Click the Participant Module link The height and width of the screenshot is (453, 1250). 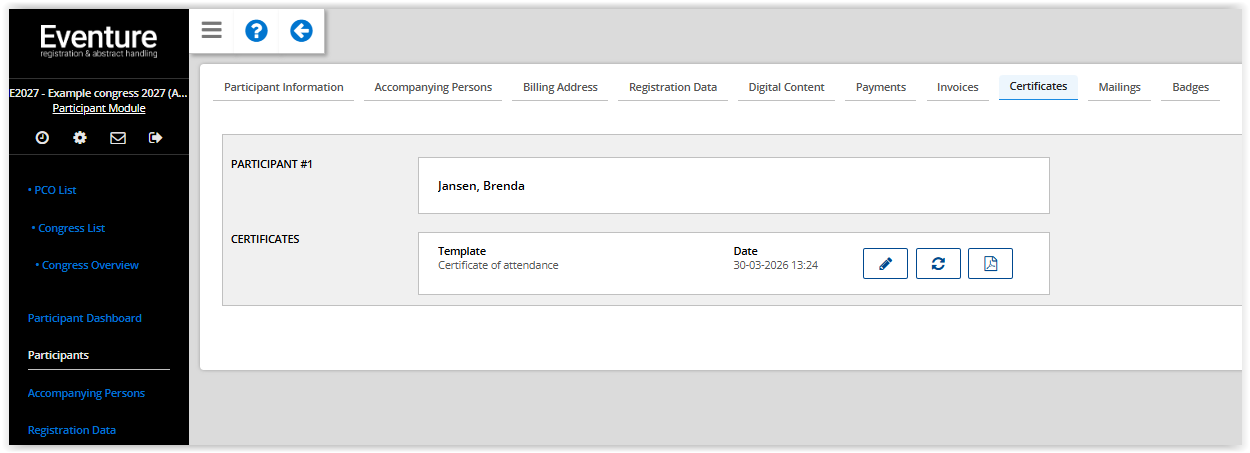coord(99,108)
